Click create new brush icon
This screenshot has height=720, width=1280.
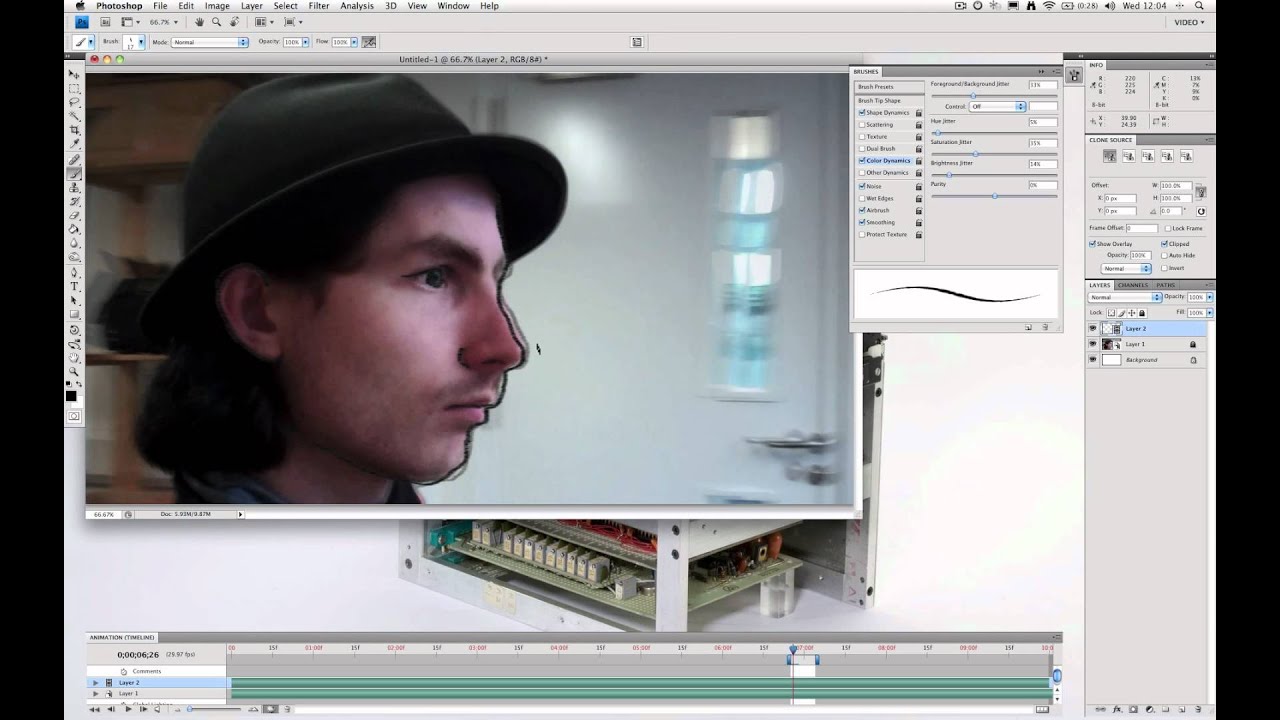(1028, 327)
